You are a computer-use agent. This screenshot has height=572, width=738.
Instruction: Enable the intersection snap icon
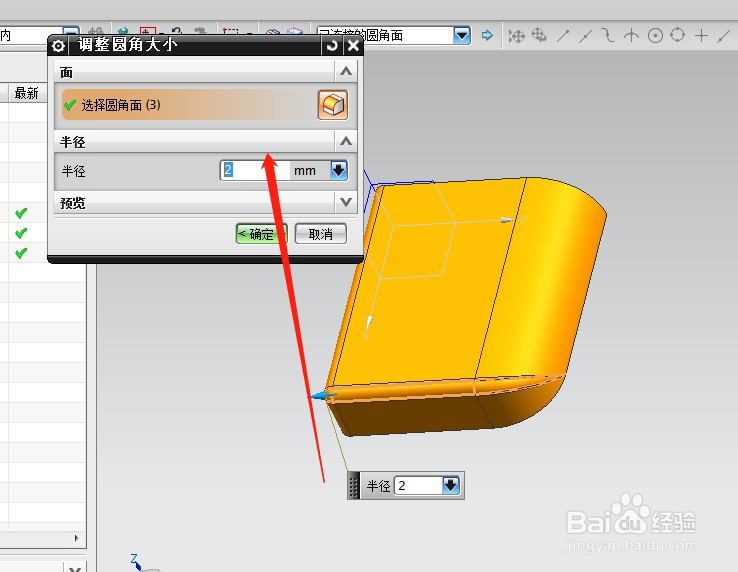631,35
